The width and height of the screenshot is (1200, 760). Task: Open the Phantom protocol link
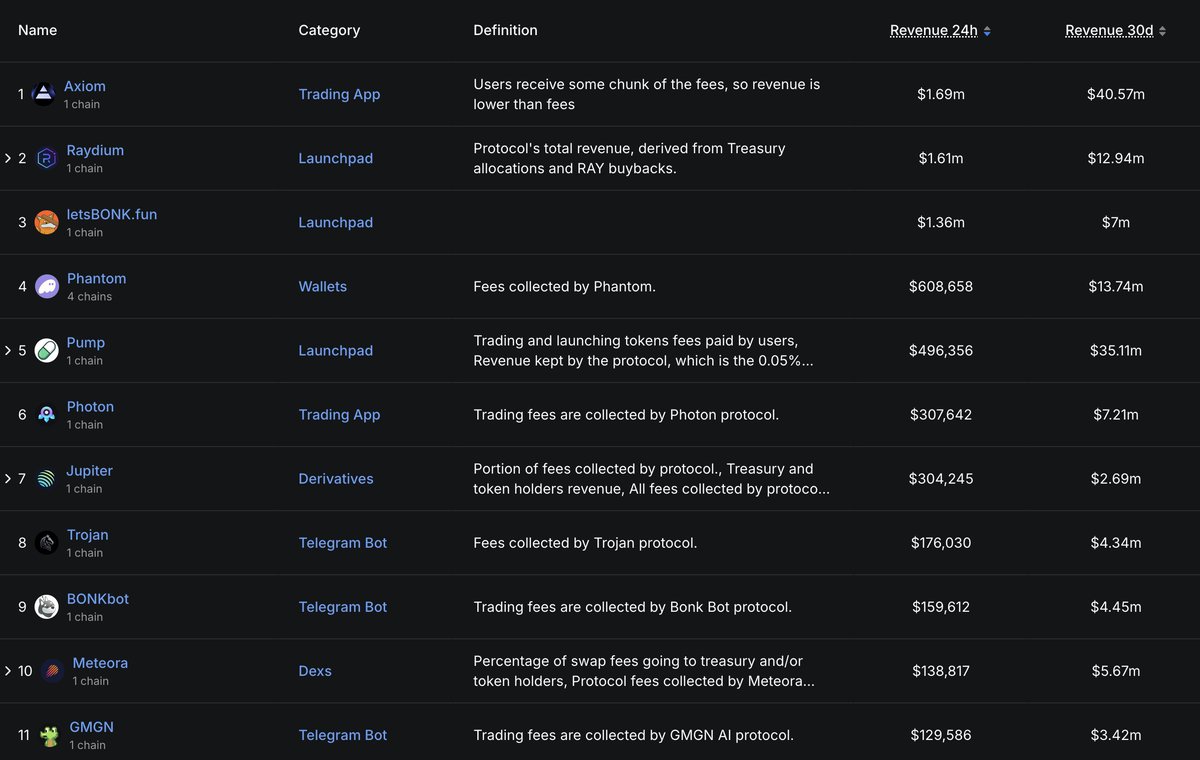pos(96,278)
